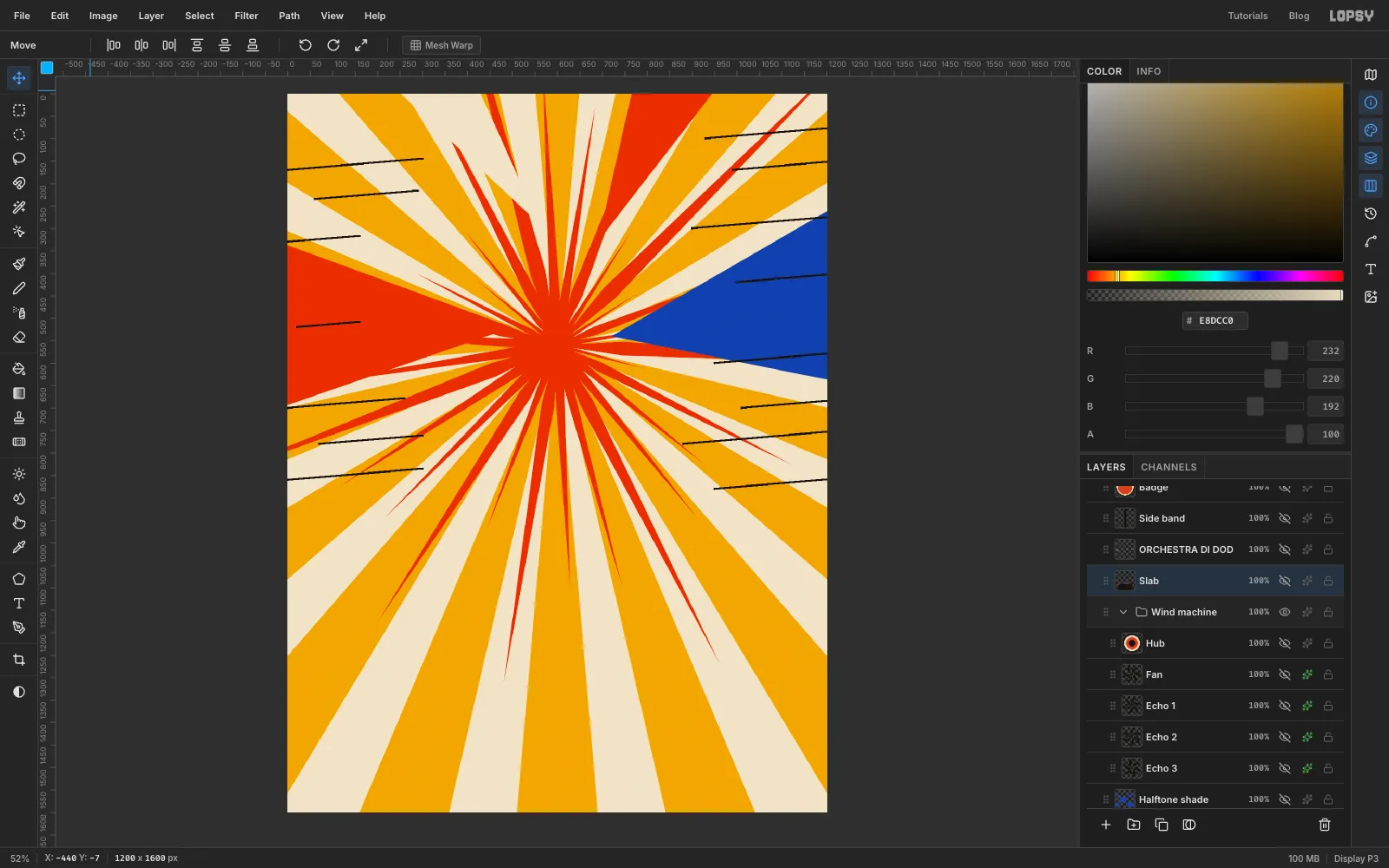Image resolution: width=1389 pixels, height=868 pixels.
Task: Click the hex color input field
Action: click(x=1215, y=320)
